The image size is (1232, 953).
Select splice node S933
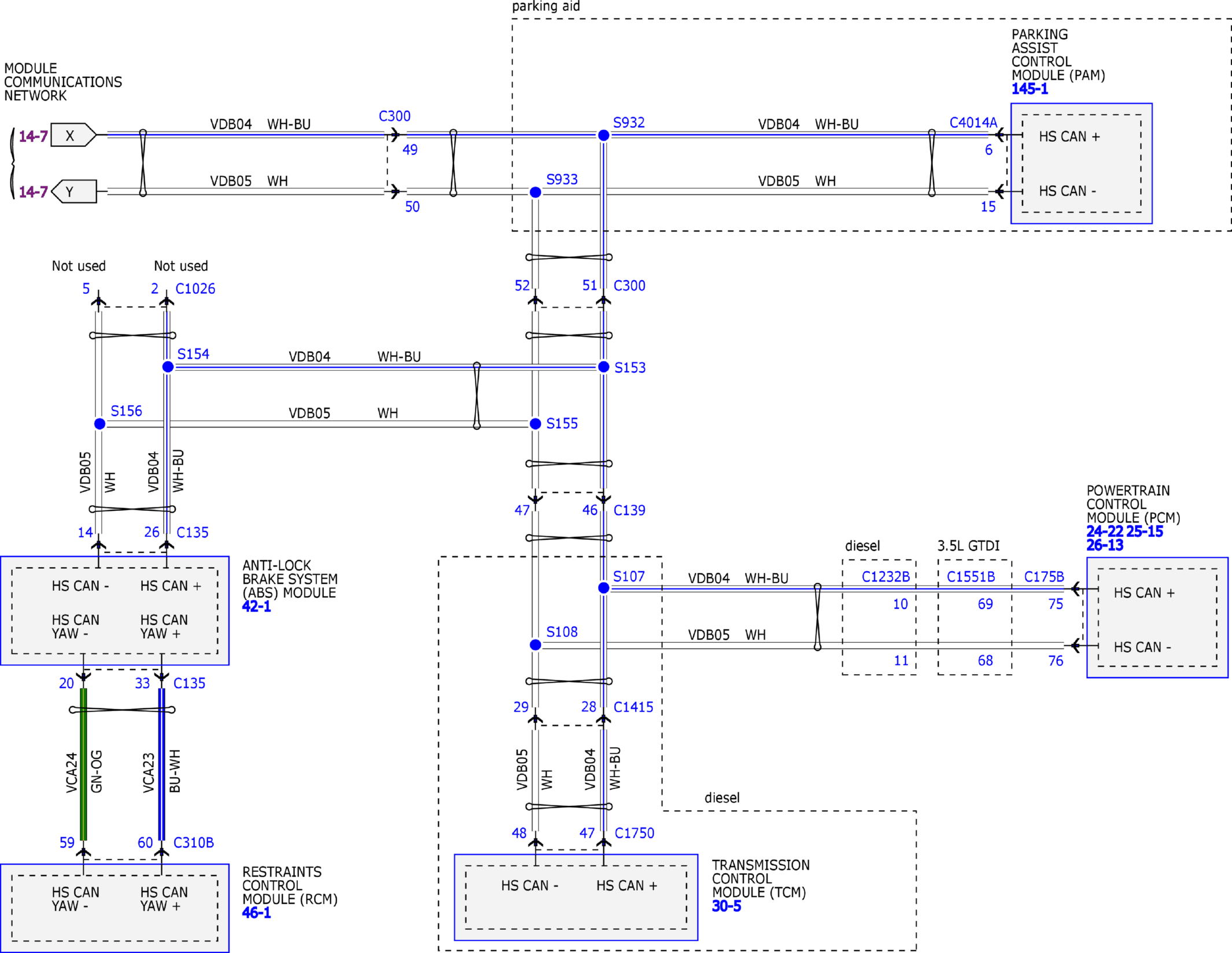pos(536,192)
